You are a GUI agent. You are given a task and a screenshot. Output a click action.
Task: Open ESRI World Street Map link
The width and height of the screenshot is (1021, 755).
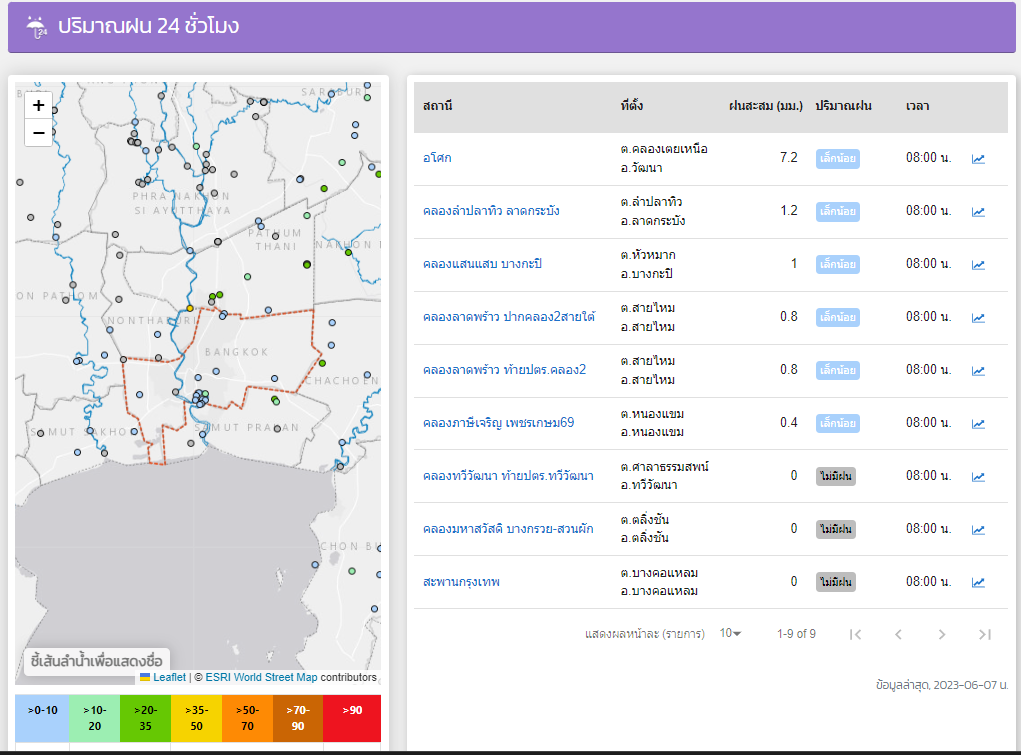coord(261,677)
